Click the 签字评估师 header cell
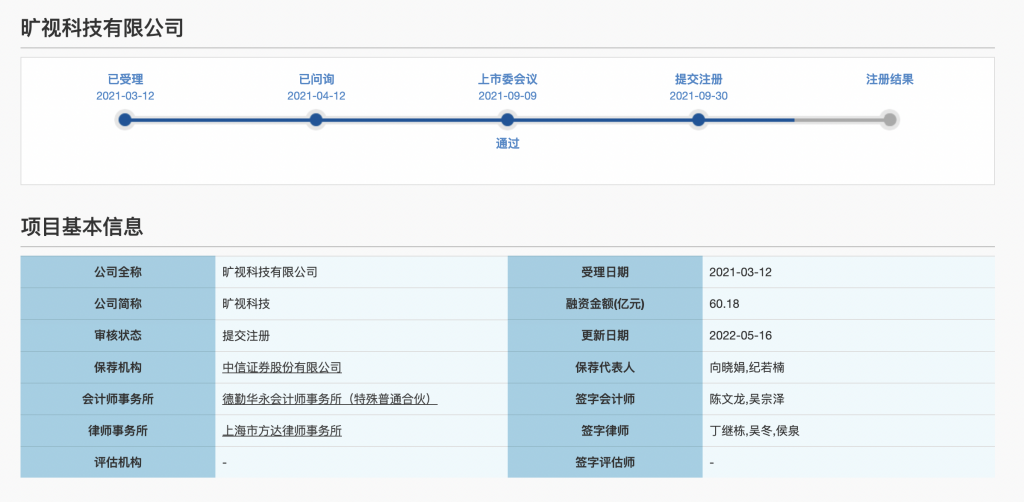The image size is (1024, 502). click(605, 462)
